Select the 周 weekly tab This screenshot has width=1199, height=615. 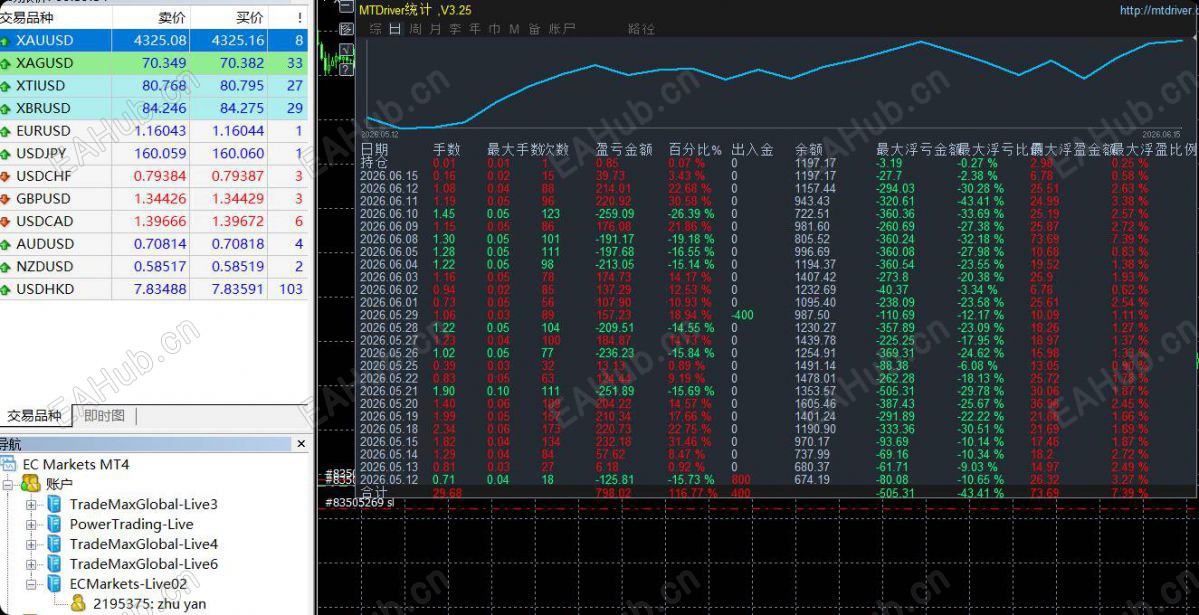pos(415,29)
